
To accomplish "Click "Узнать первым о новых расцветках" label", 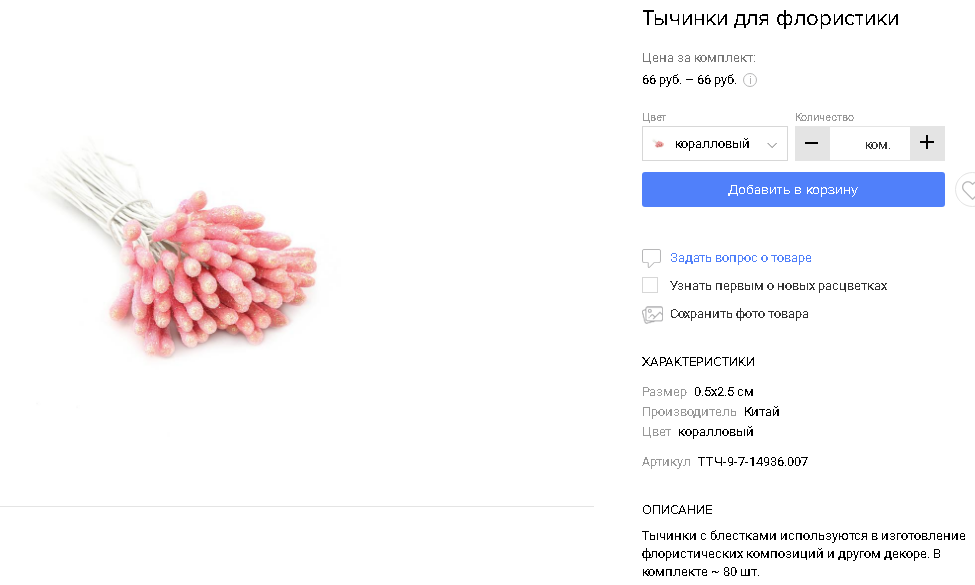I will tap(778, 286).
